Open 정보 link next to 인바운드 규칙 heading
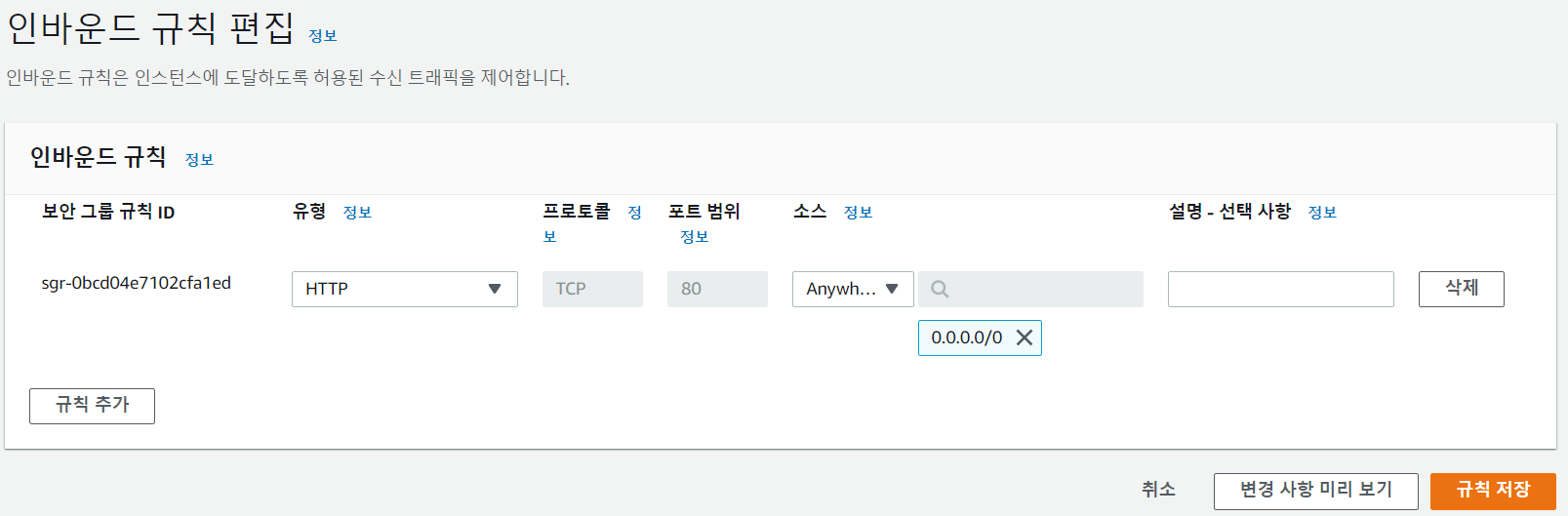The image size is (1568, 516). click(199, 160)
